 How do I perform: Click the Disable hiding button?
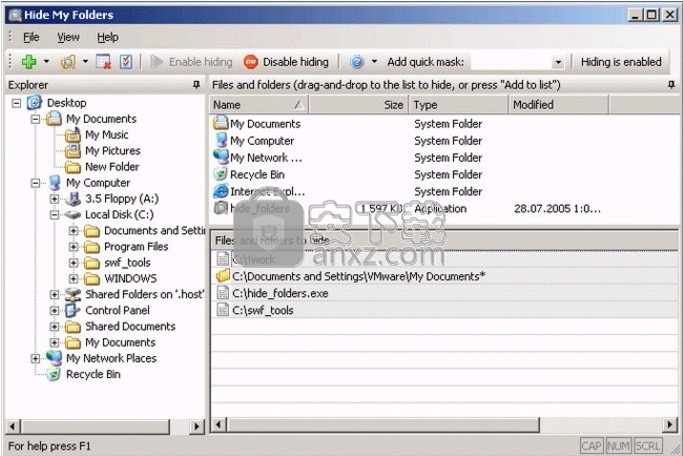(286, 62)
